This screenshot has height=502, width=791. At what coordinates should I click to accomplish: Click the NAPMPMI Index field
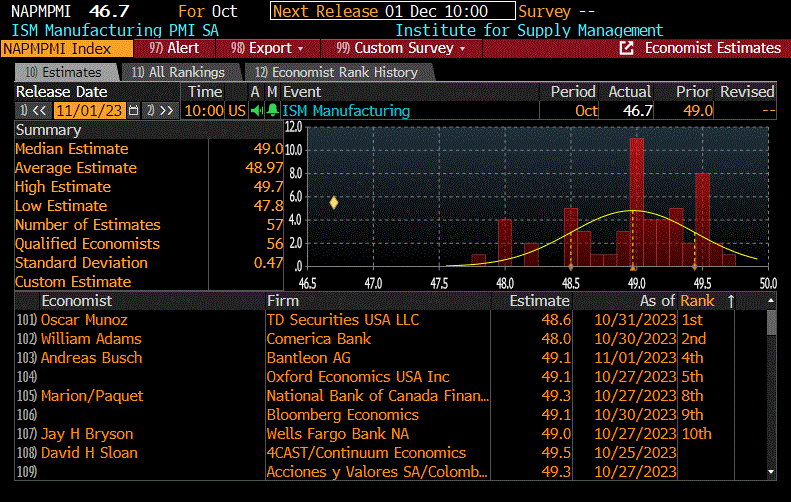coord(67,49)
